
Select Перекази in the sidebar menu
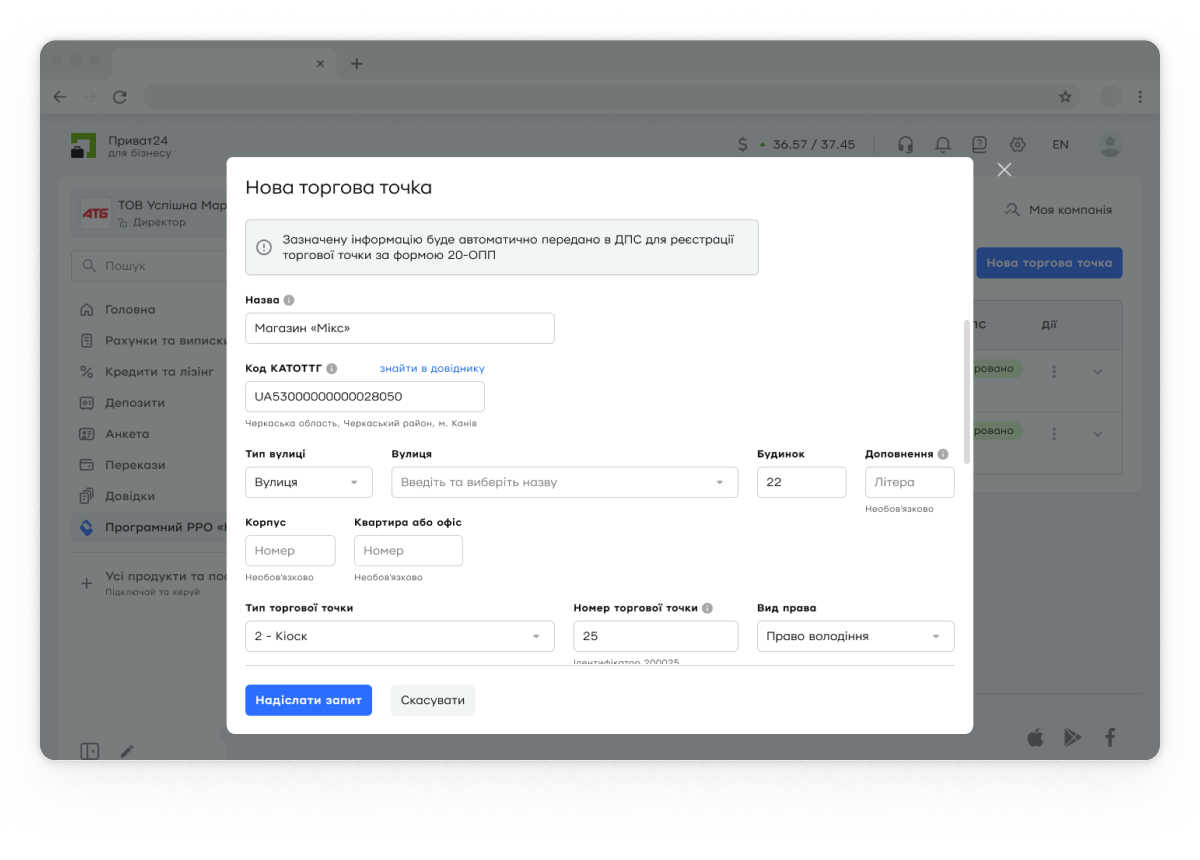click(135, 465)
